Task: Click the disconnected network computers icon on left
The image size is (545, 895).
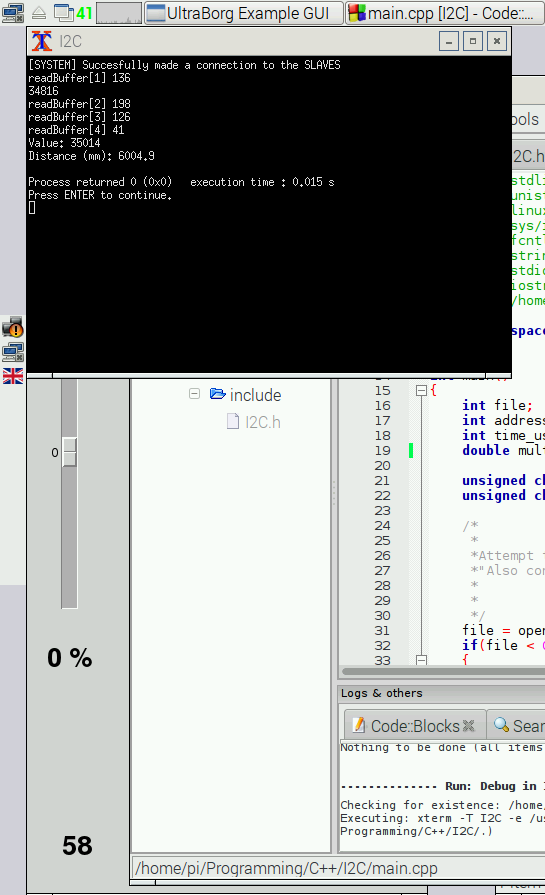Action: coord(13,352)
